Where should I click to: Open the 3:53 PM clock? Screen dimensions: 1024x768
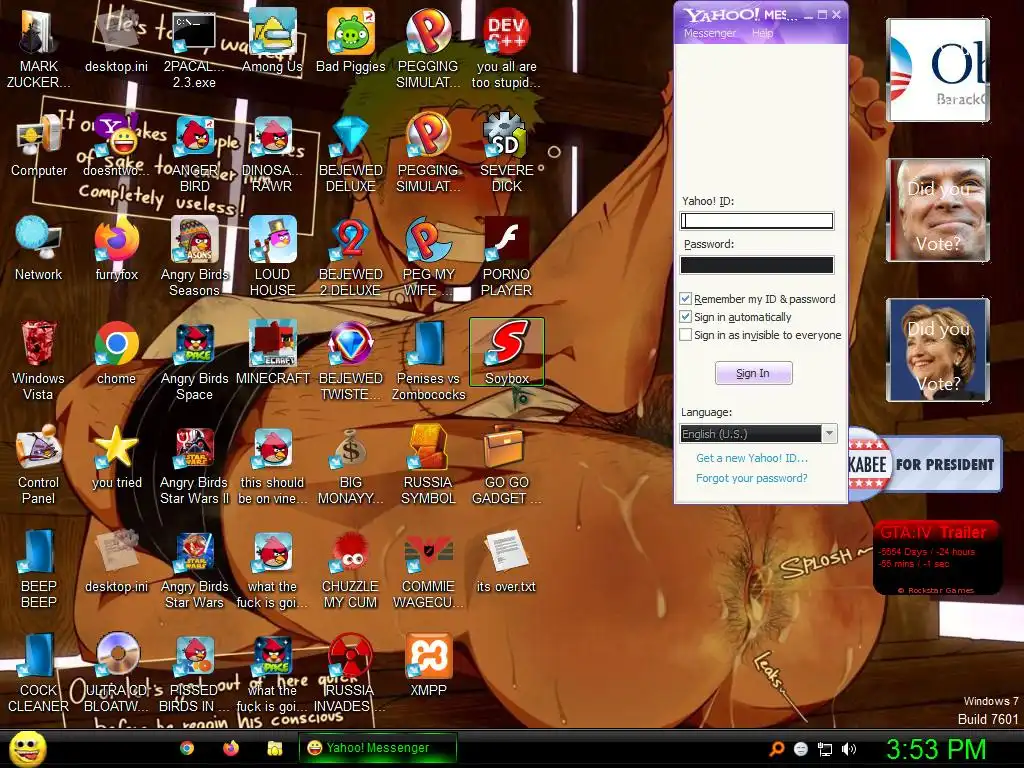click(x=936, y=749)
